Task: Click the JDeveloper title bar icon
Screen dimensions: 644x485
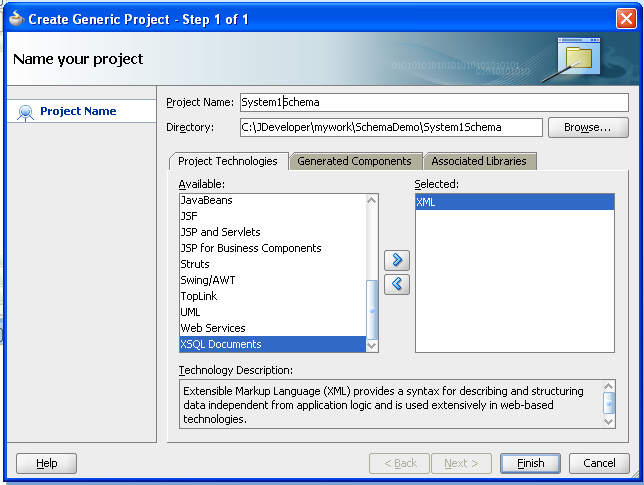Action: (x=15, y=19)
